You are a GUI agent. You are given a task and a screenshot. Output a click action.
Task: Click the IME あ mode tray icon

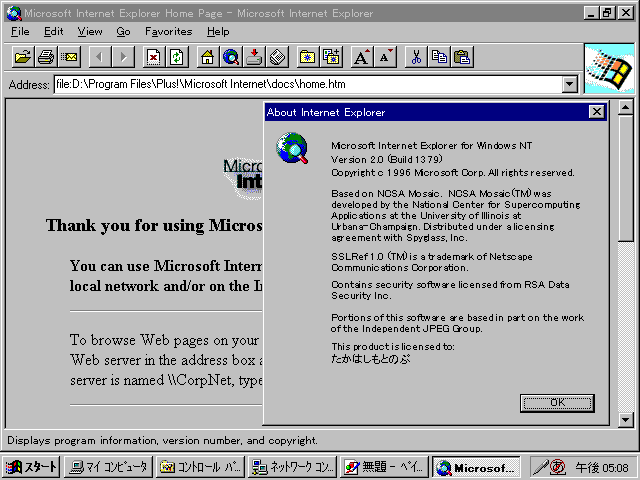(558, 467)
